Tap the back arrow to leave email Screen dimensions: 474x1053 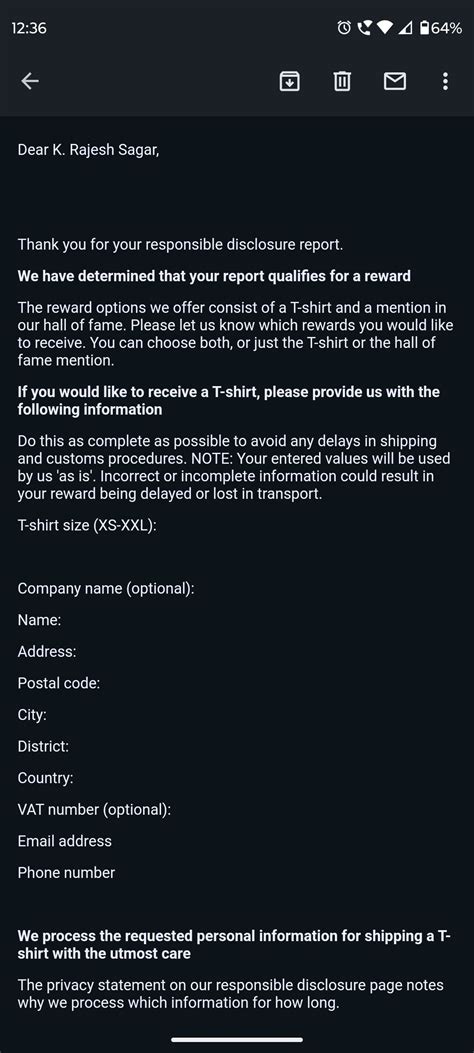coord(30,81)
